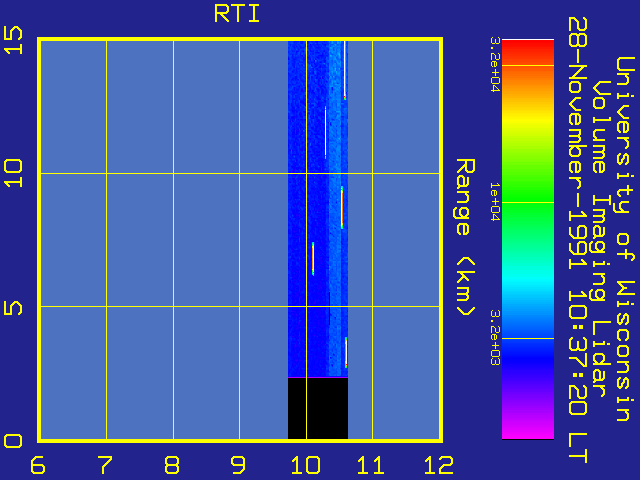Click the Range (km) axis title
Image resolution: width=640 pixels, height=480 pixels.
click(465, 237)
